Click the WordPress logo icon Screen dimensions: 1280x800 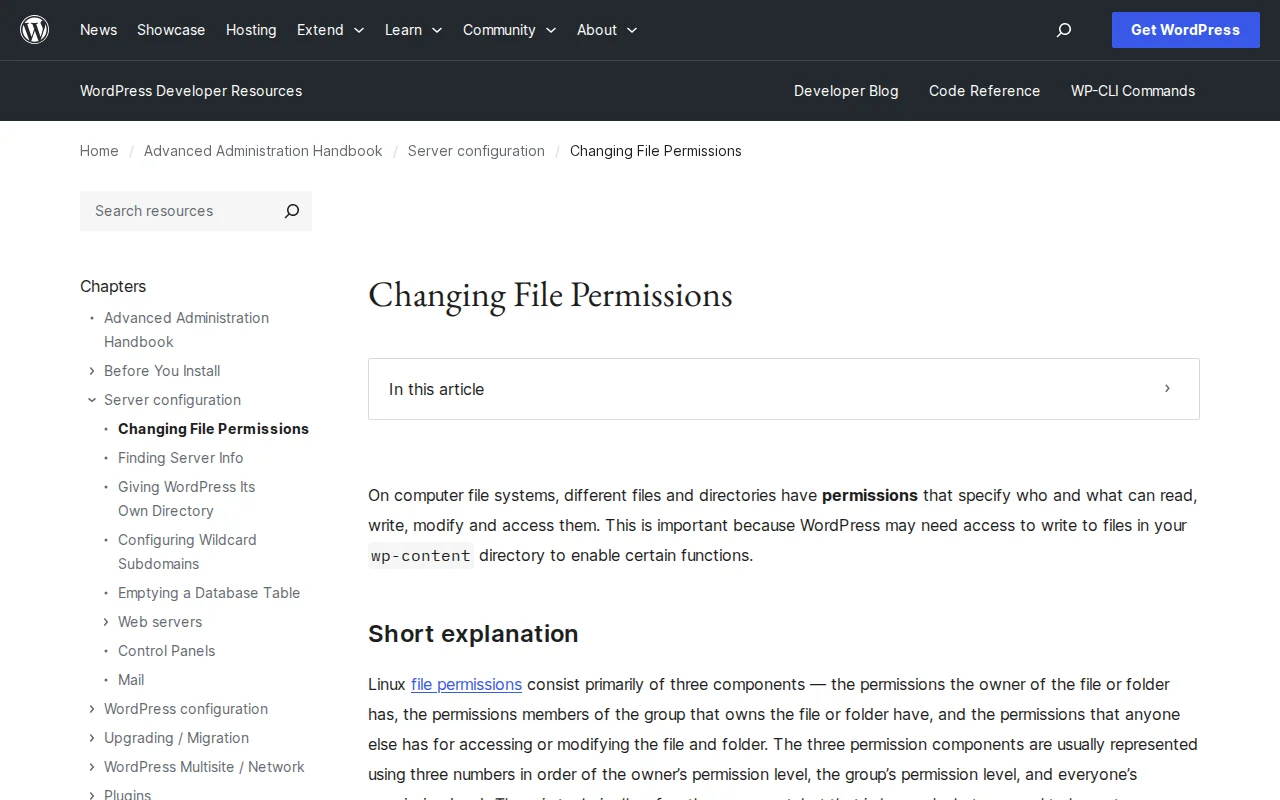coord(34,29)
